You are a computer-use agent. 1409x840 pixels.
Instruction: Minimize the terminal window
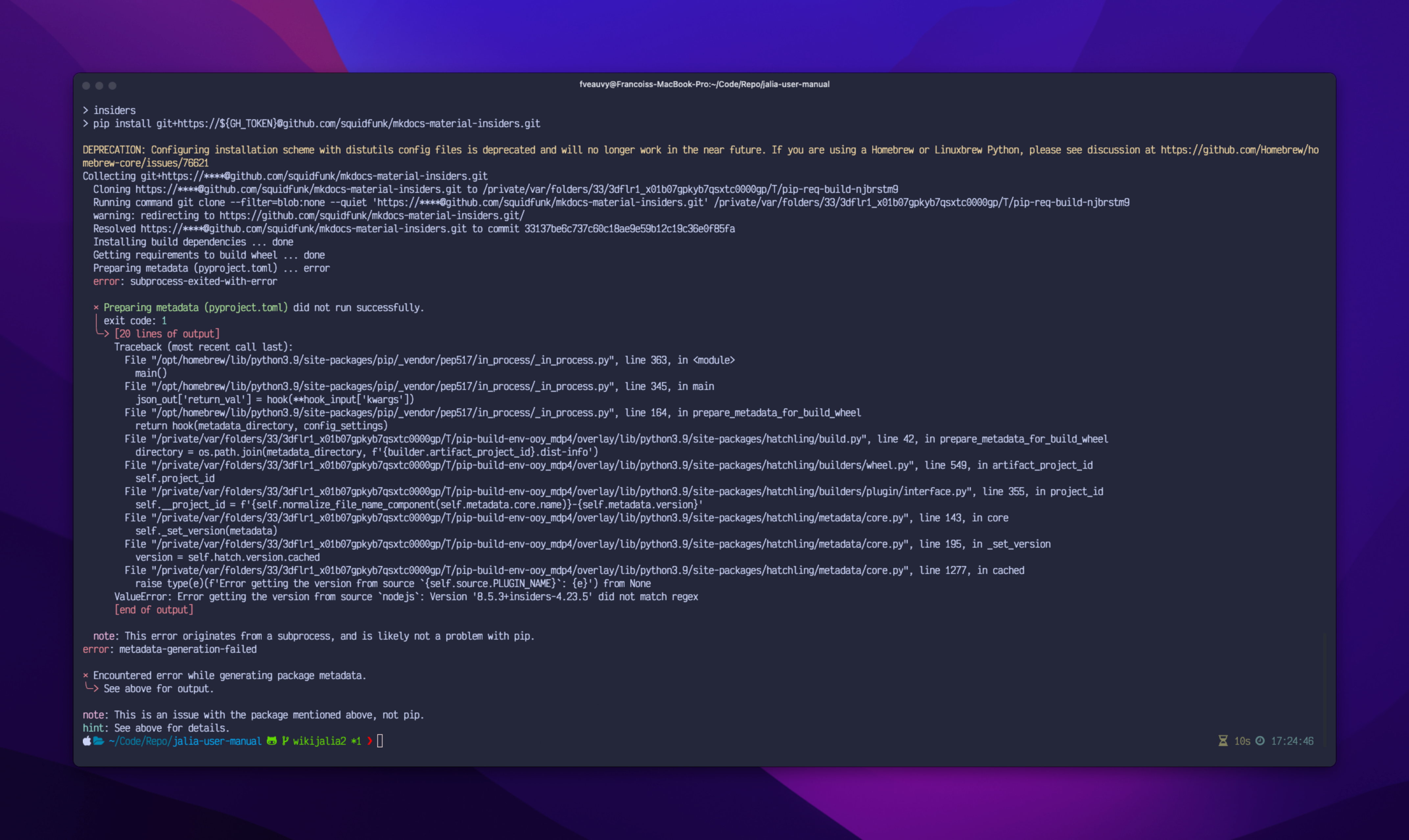pyautogui.click(x=99, y=85)
